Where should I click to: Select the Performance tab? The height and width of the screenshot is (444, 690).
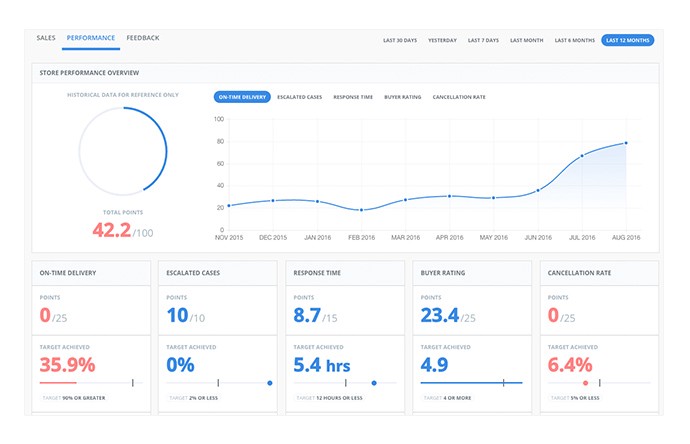pos(91,38)
